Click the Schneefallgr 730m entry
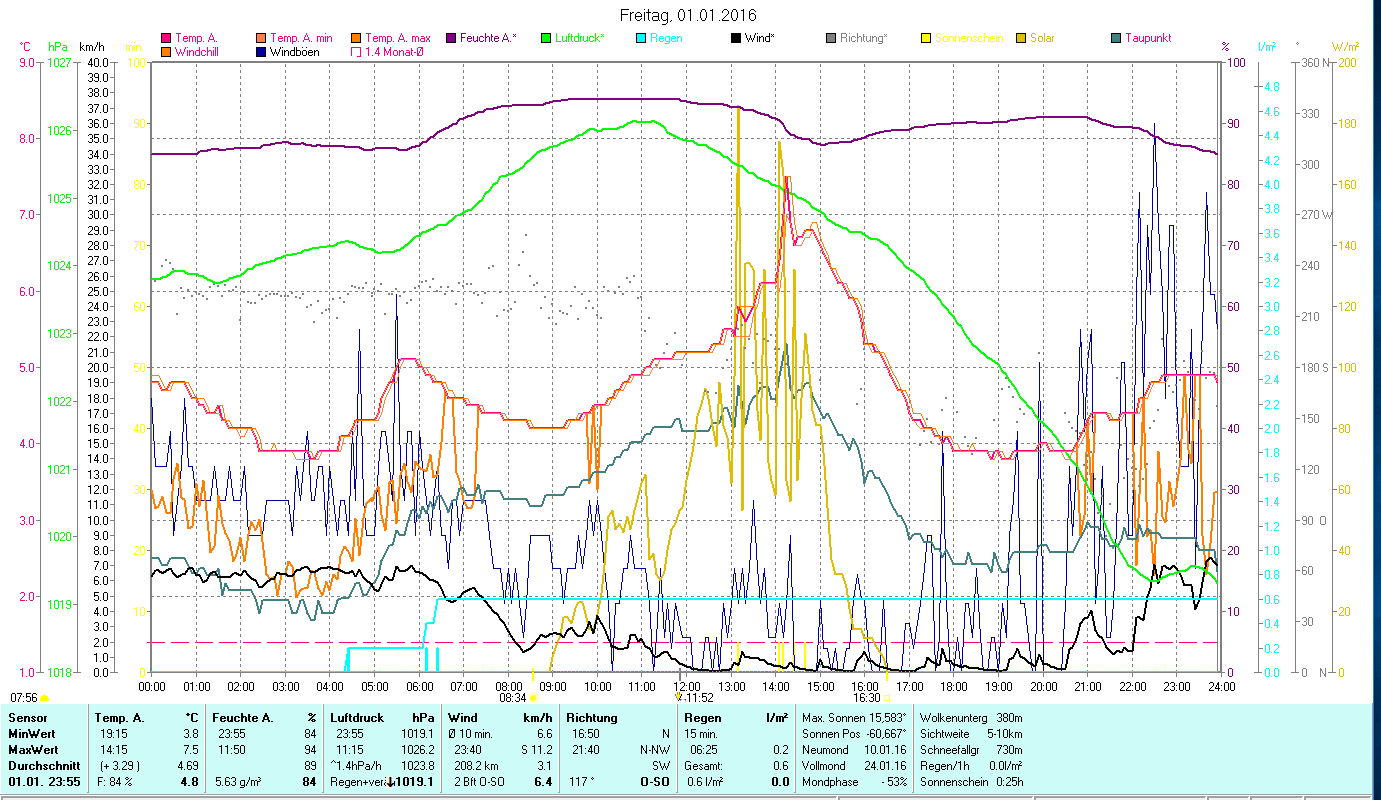The width and height of the screenshot is (1381, 800). pos(969,750)
